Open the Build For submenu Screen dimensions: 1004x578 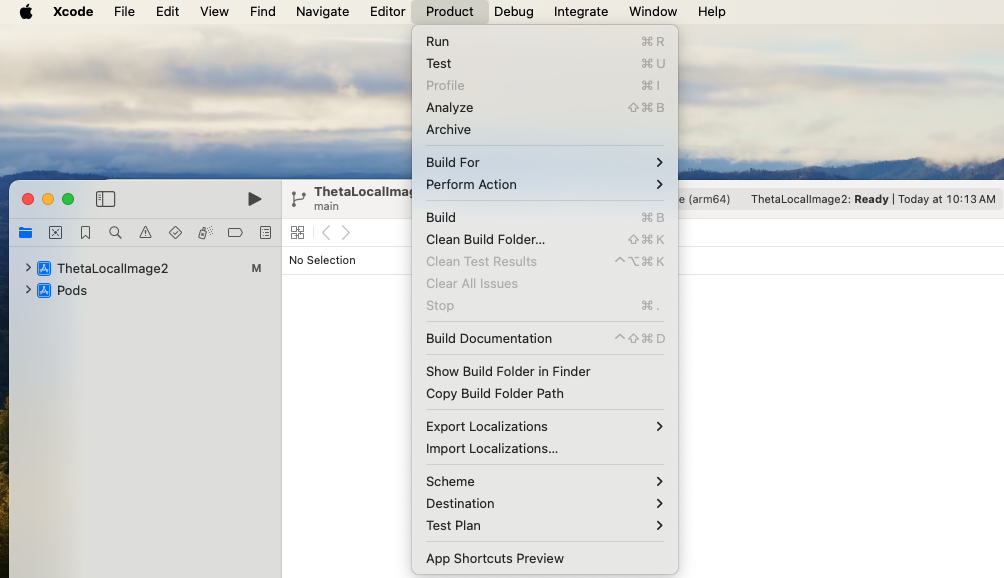click(545, 163)
